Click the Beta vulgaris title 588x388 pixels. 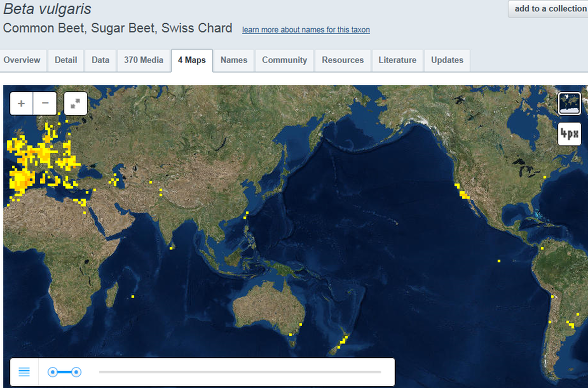click(x=47, y=9)
